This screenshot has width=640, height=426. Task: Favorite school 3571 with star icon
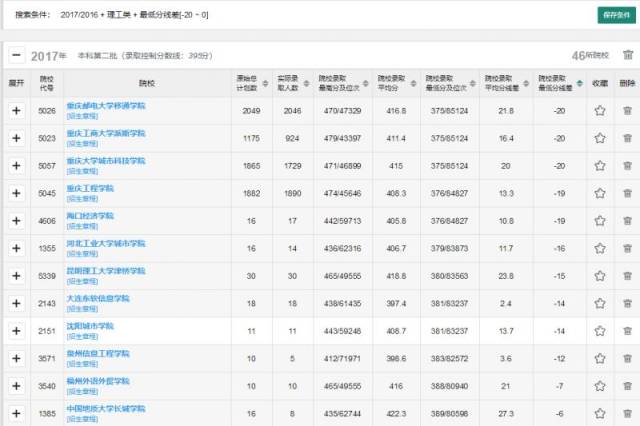coord(600,358)
